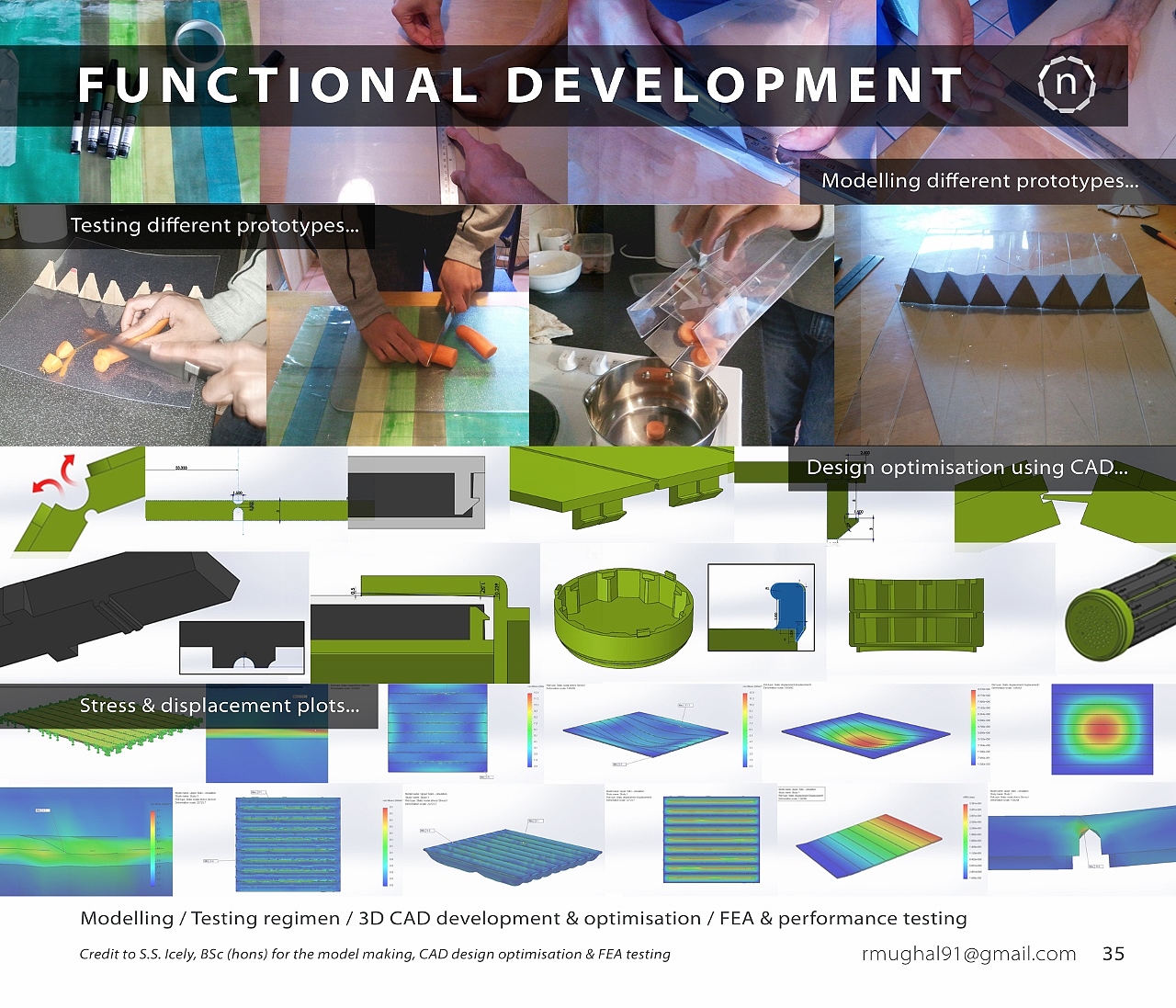Open the photo of carrot chopped beside paper triangles
1176x1008 pixels.
pos(133,325)
